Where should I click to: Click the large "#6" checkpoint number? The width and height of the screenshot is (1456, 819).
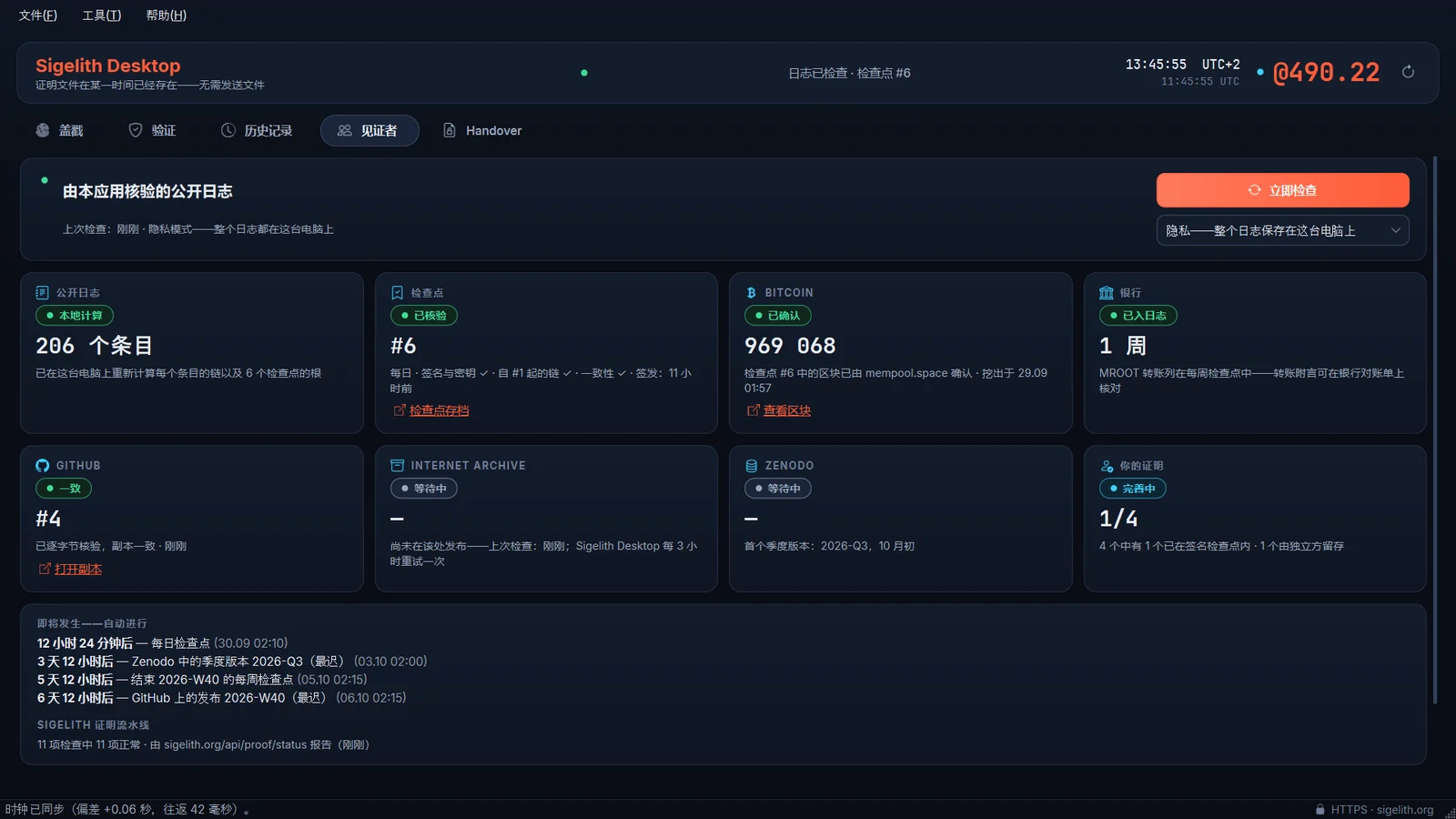click(x=403, y=346)
